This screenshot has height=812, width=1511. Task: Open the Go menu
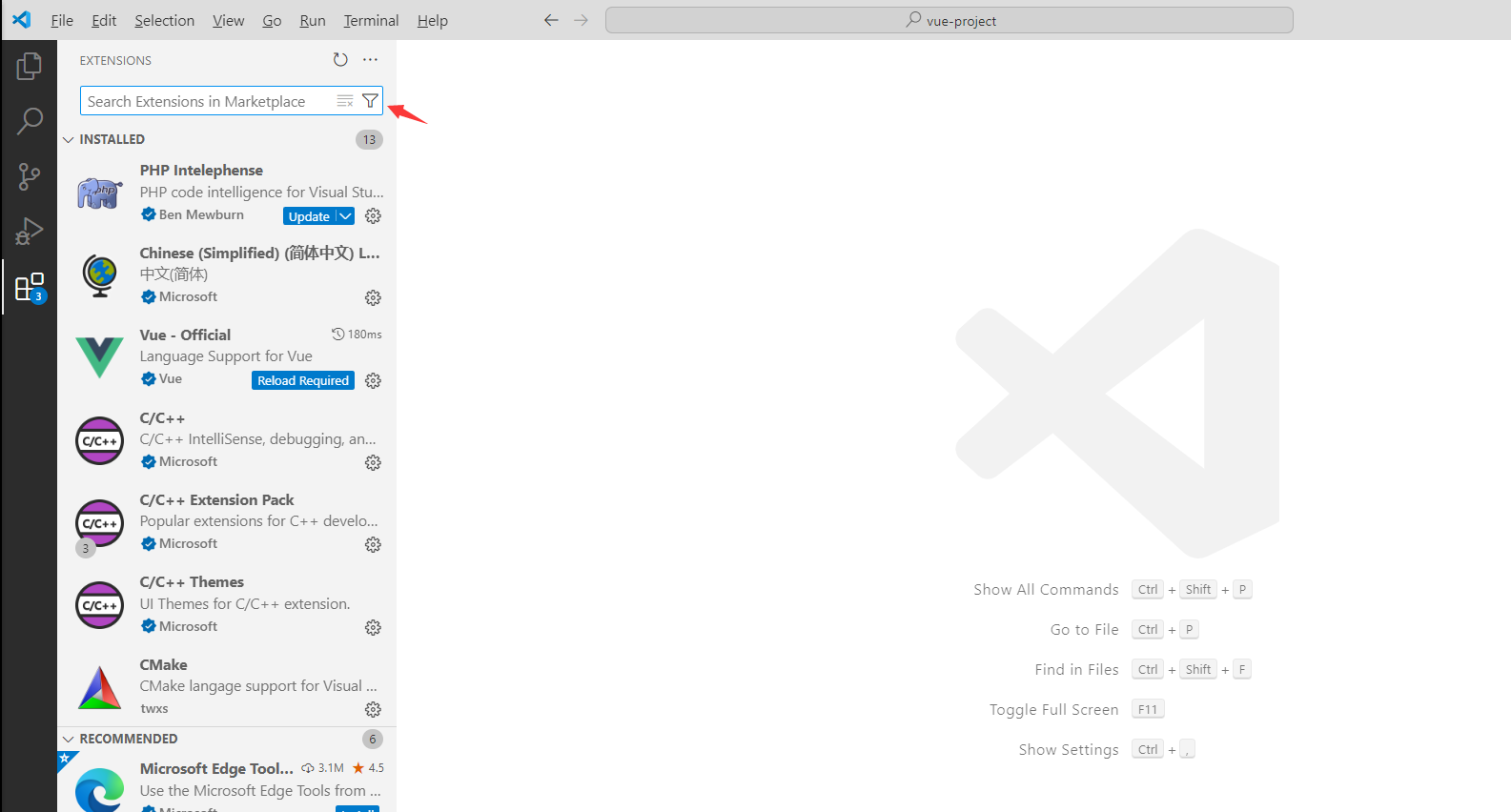(272, 20)
